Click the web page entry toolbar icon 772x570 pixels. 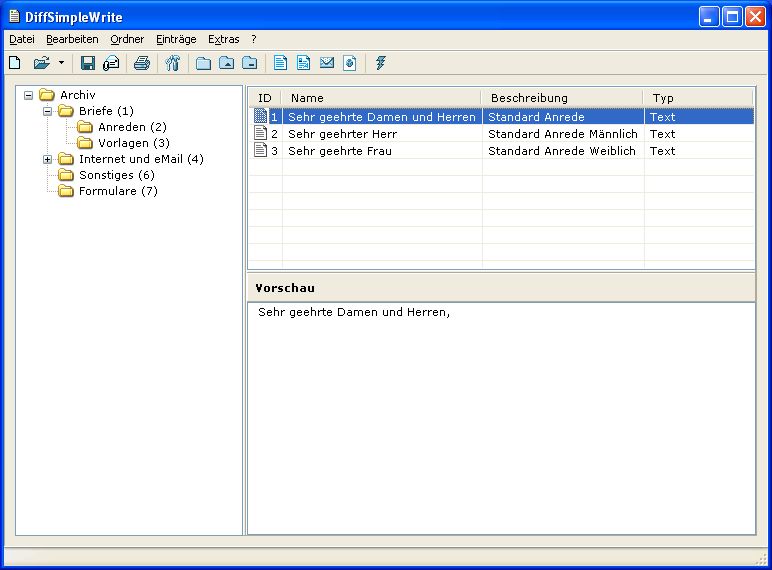[x=350, y=63]
